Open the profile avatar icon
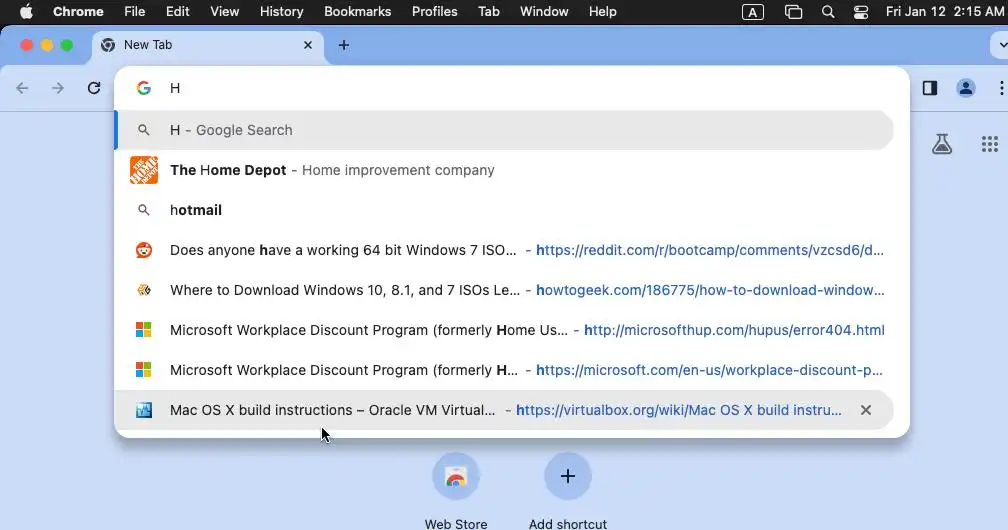 click(x=966, y=88)
